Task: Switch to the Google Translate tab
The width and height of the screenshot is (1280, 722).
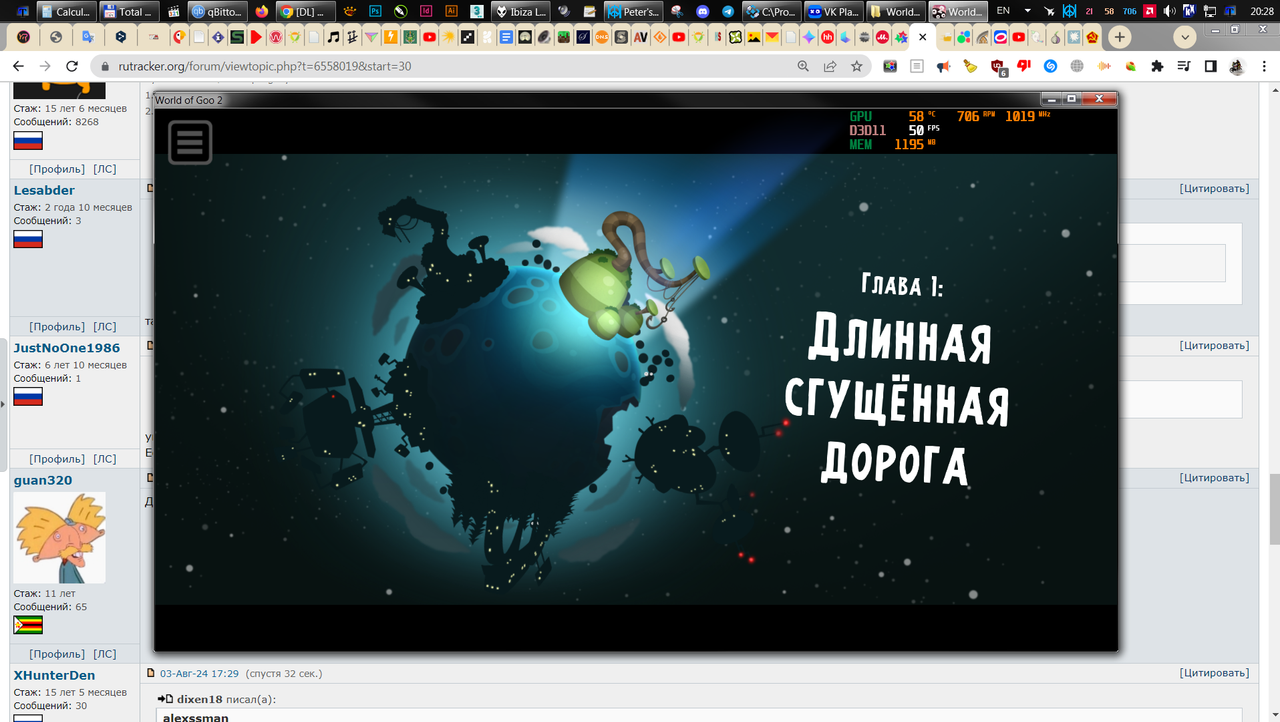Action: pyautogui.click(x=88, y=37)
